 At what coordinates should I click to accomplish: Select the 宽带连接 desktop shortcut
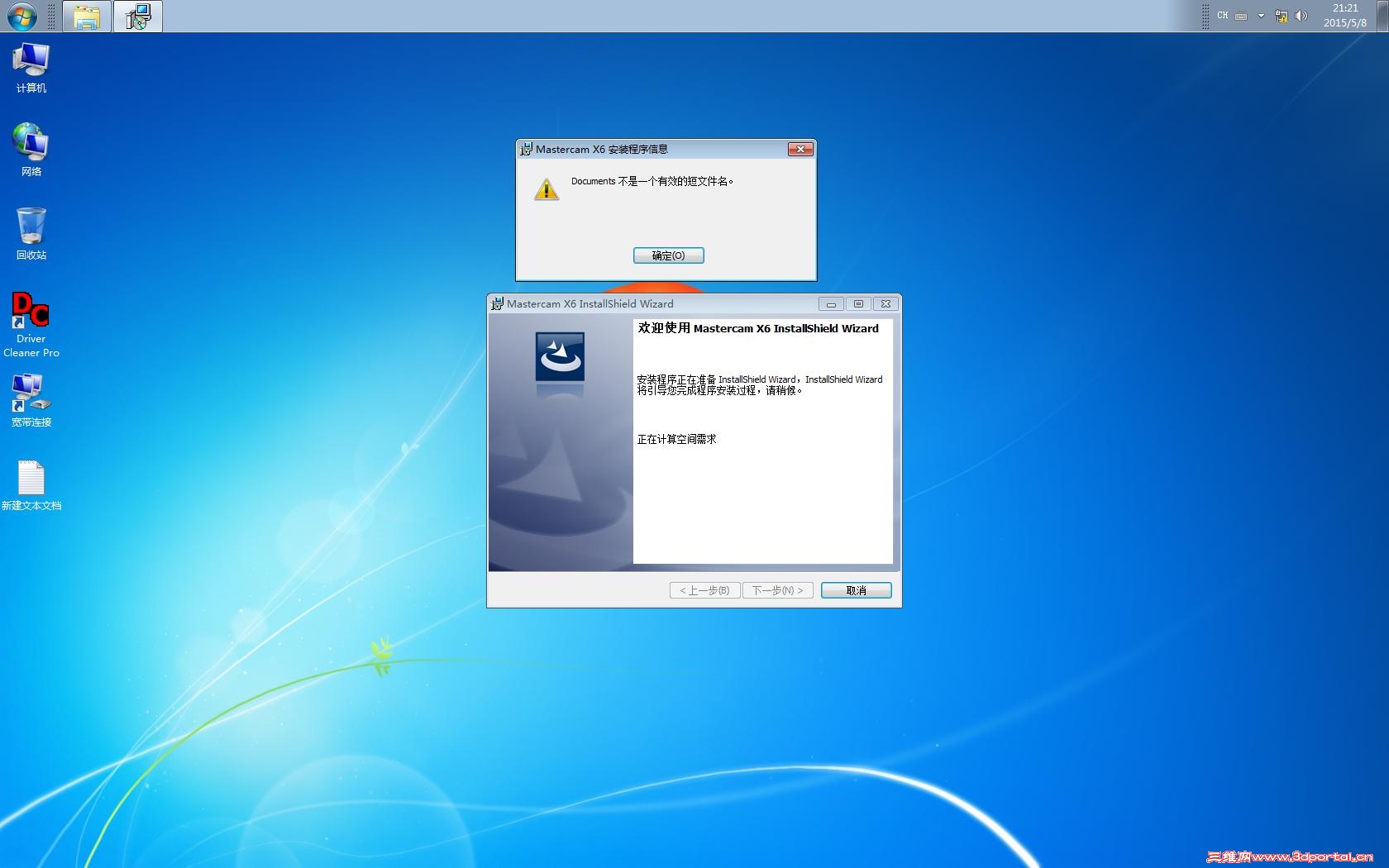click(x=31, y=401)
